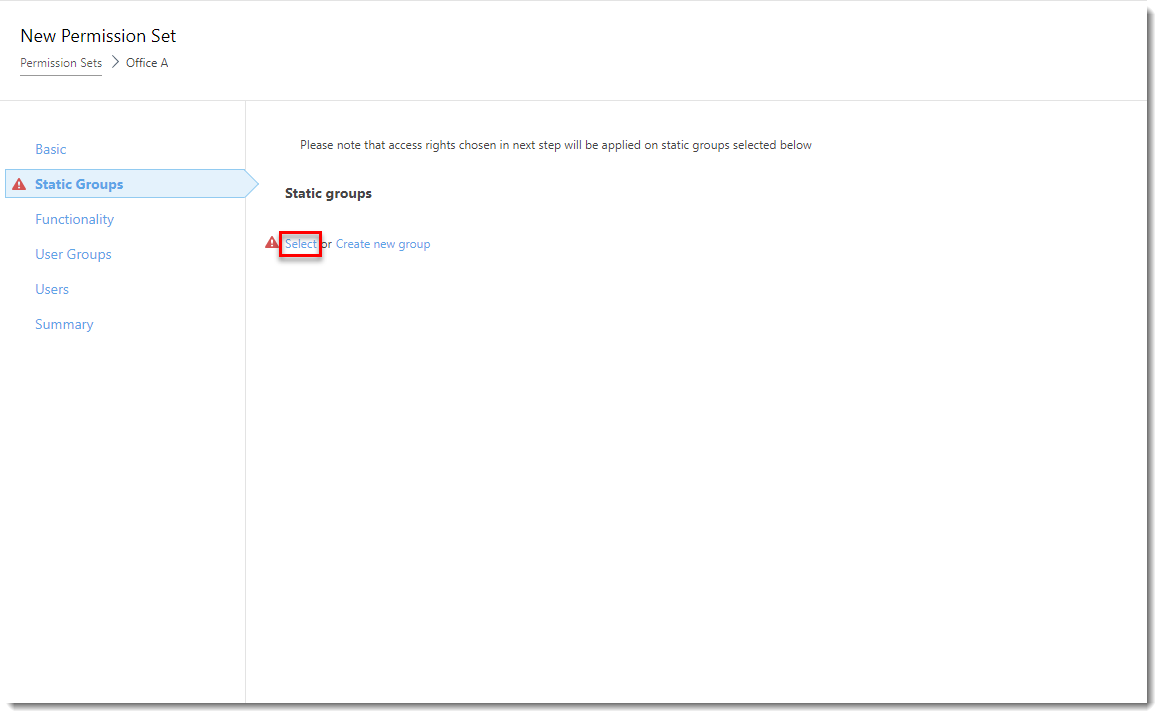Click the bold Static groups section heading
The width and height of the screenshot is (1162, 718).
pos(328,193)
